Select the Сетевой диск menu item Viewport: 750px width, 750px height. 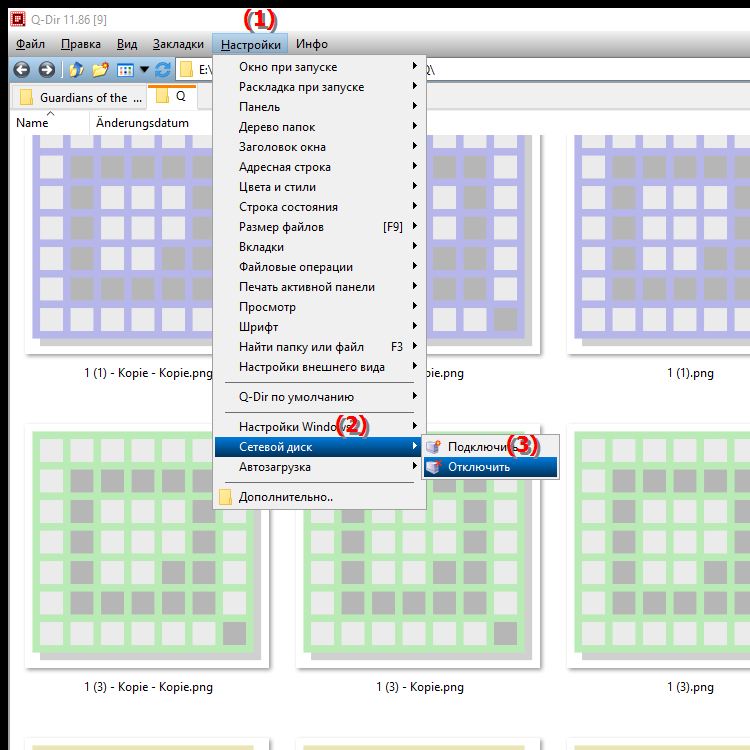coord(320,447)
